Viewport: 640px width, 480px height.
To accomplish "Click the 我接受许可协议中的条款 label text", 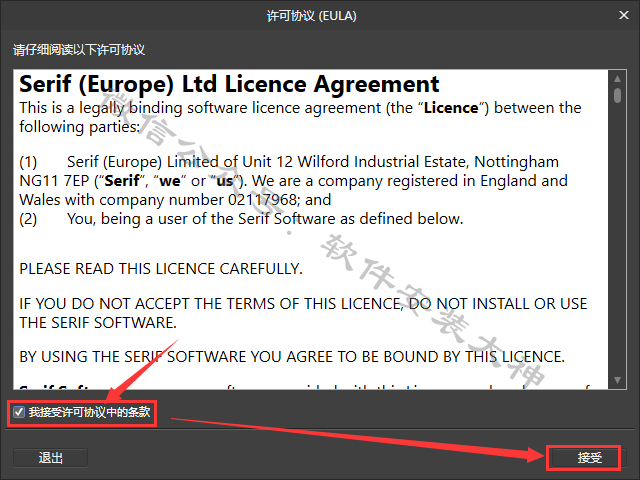I will [89, 412].
